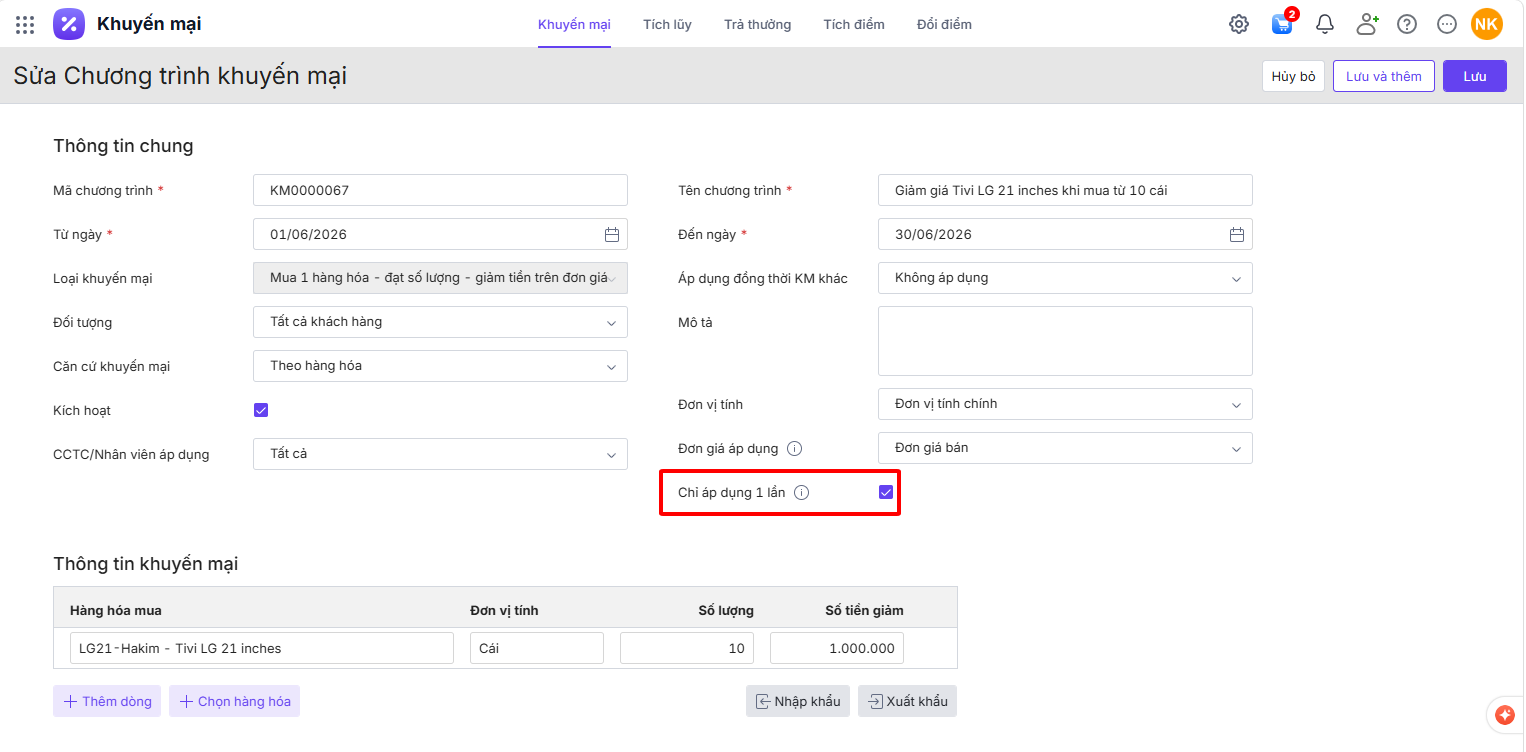The image size is (1526, 752).
Task: Click the add user icon
Action: [1367, 24]
